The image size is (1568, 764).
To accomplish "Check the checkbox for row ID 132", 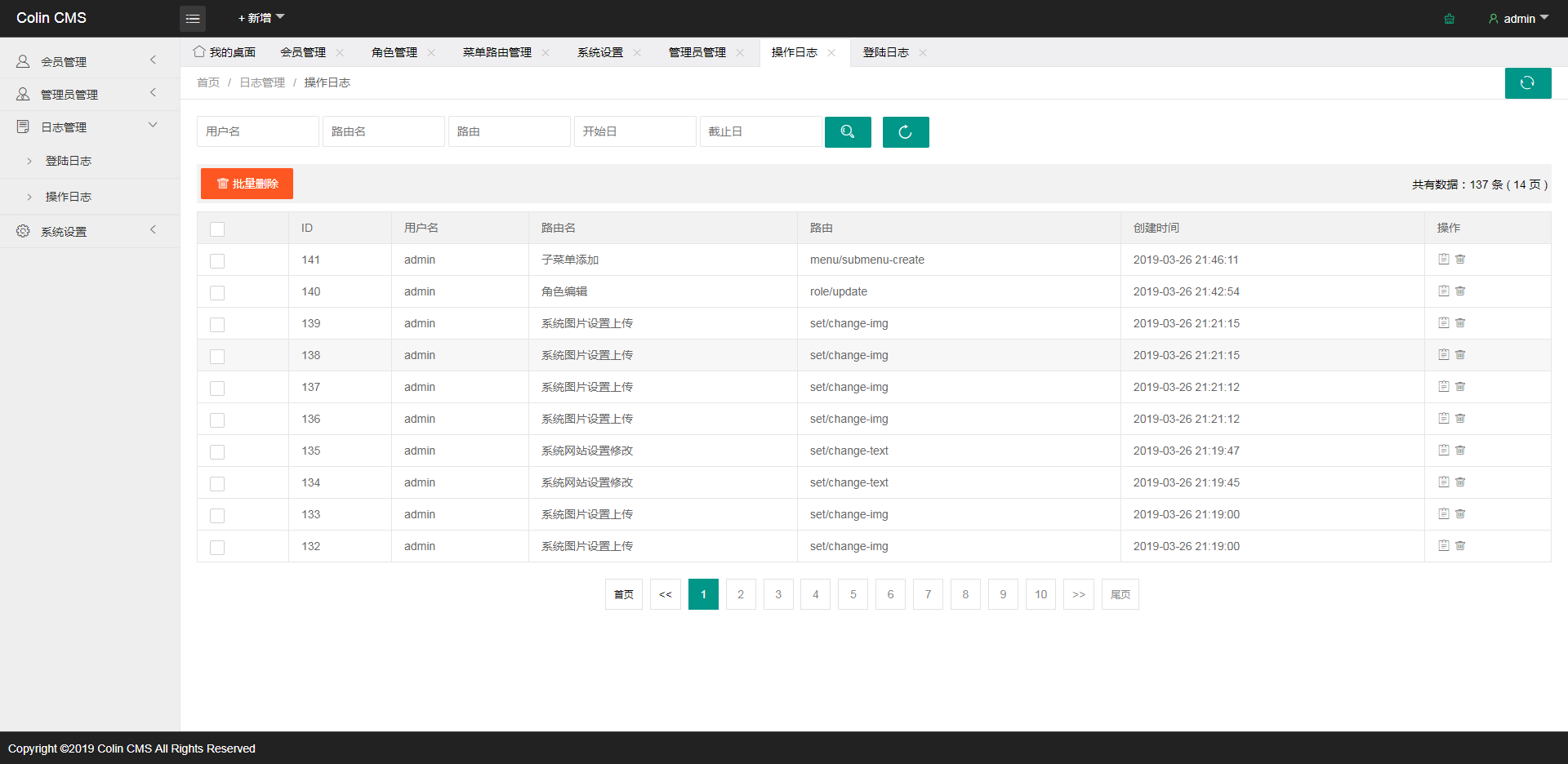I will point(217,548).
